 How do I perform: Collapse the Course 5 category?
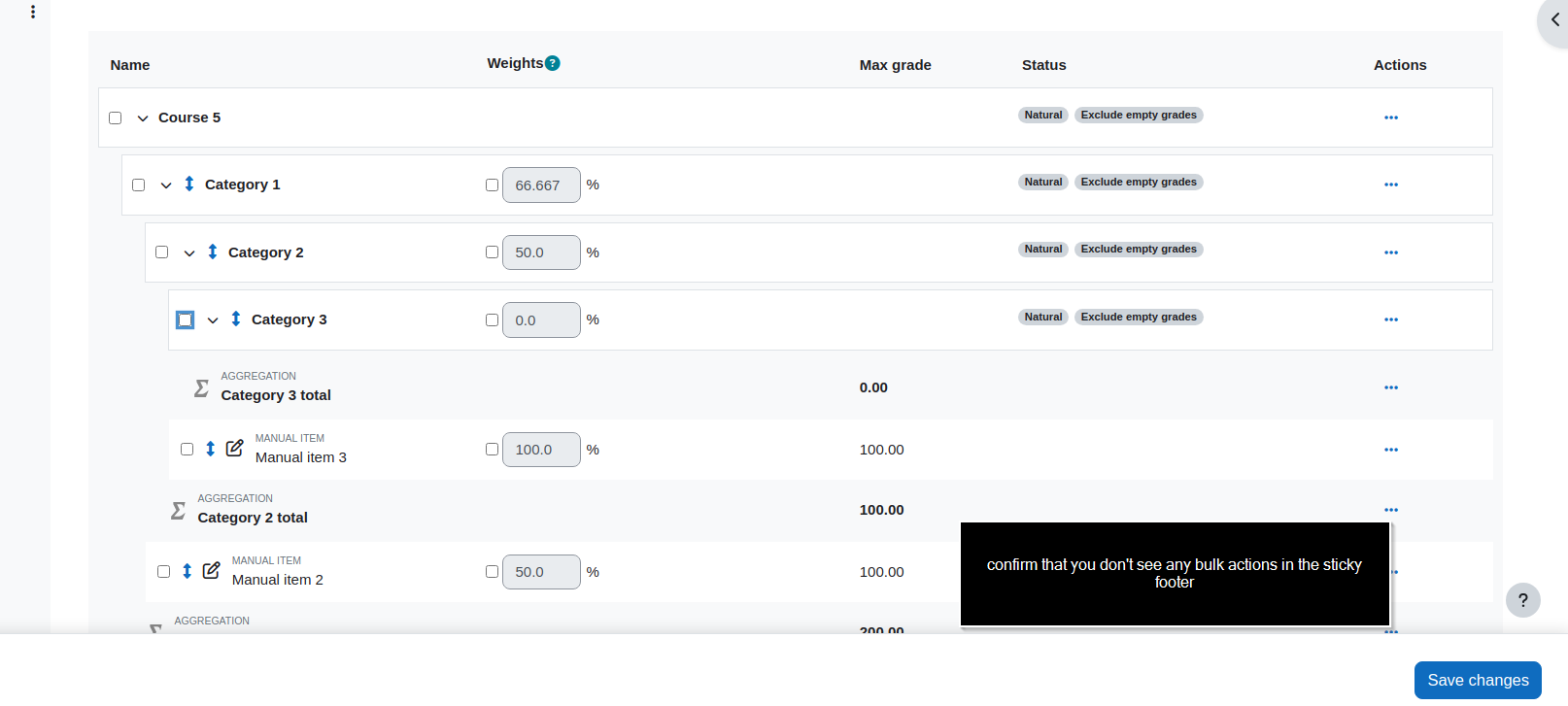(x=143, y=118)
